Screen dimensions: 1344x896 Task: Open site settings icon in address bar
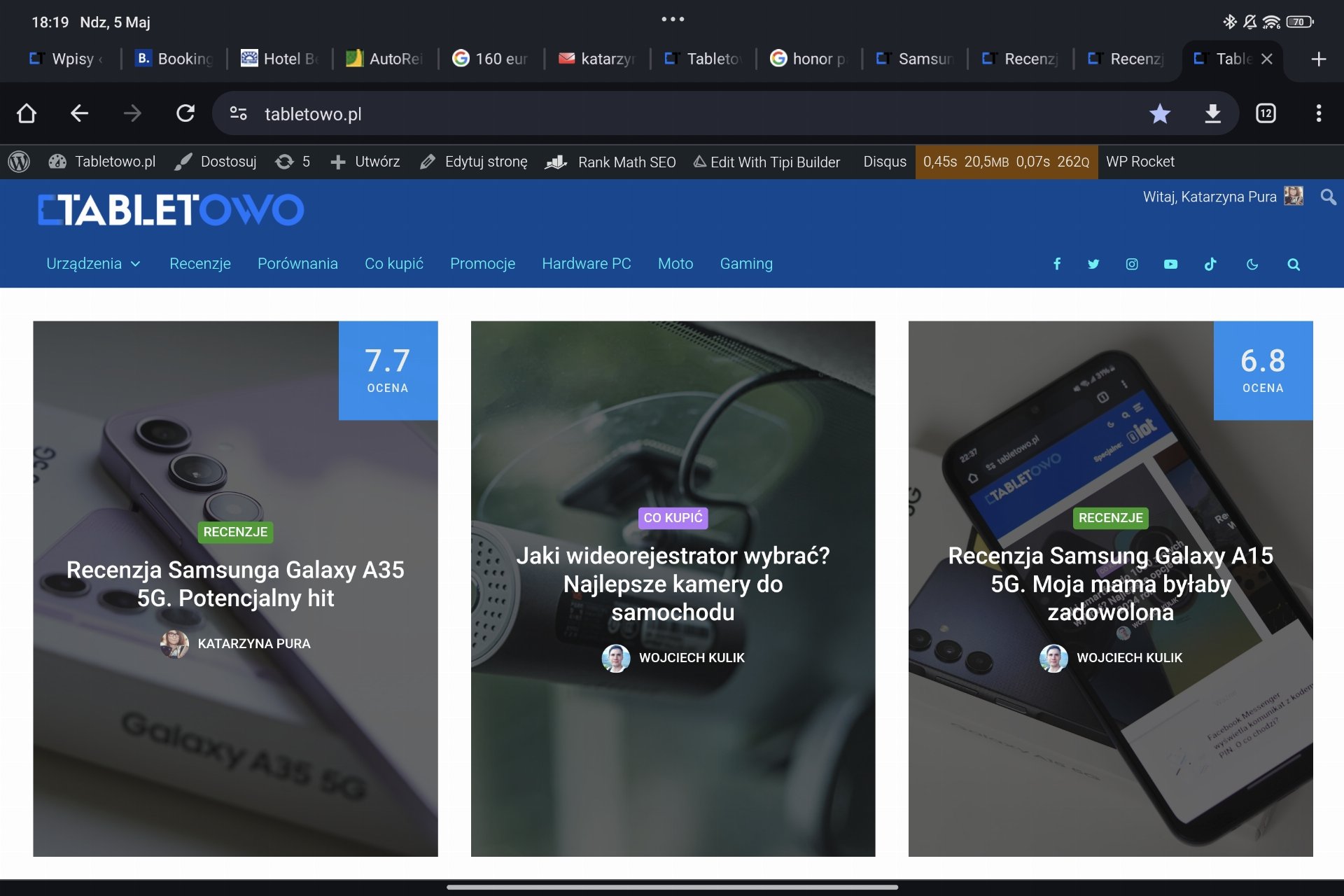pyautogui.click(x=238, y=113)
